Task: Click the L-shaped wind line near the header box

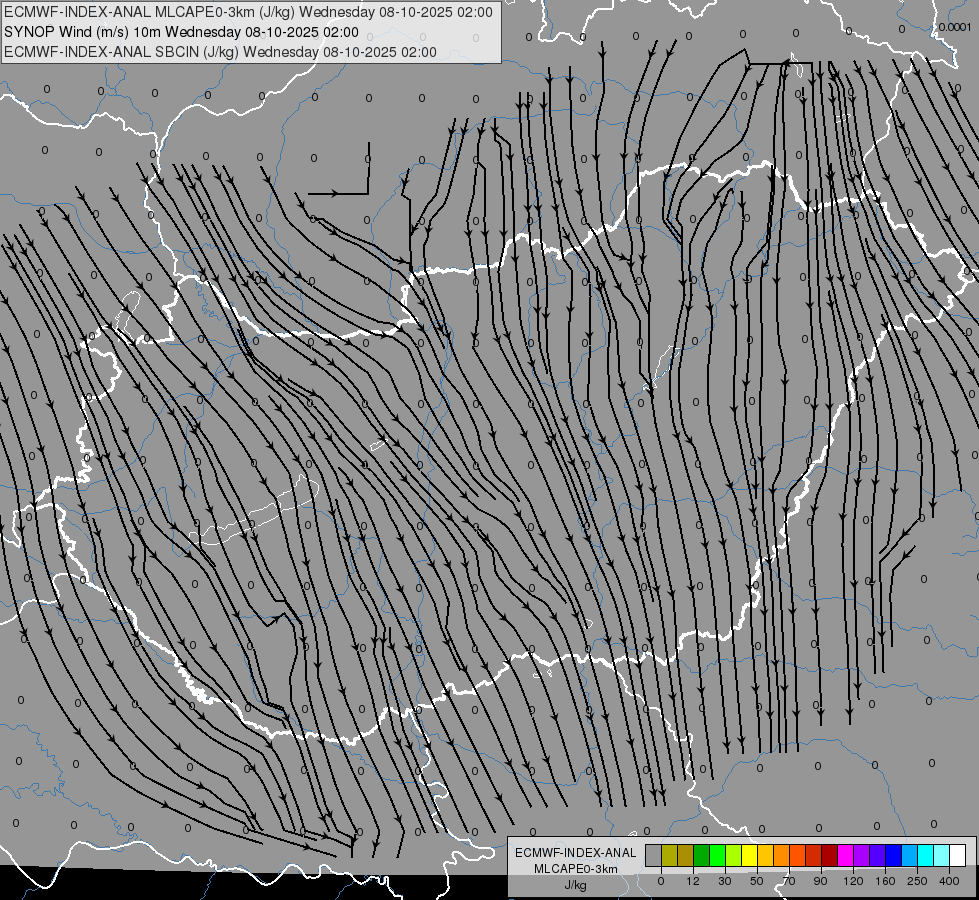Action: pyautogui.click(x=338, y=169)
